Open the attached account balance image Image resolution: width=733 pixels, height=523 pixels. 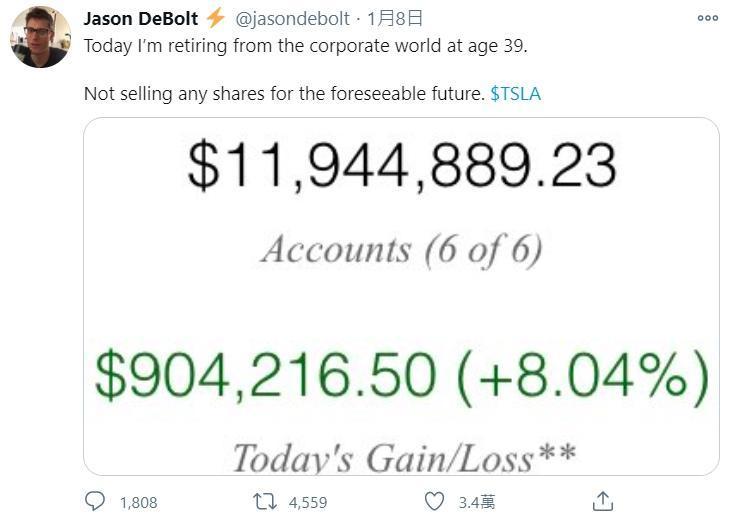point(401,296)
